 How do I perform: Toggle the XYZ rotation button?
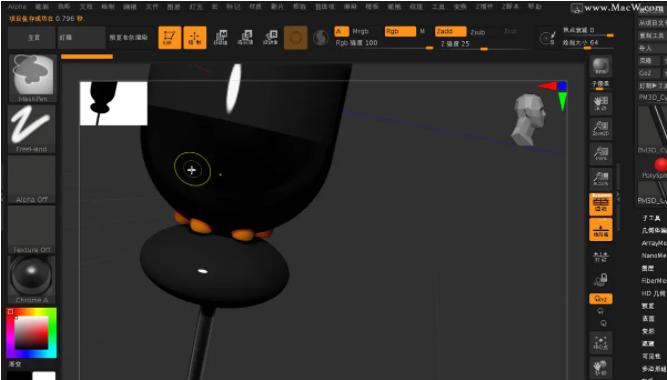click(x=601, y=299)
